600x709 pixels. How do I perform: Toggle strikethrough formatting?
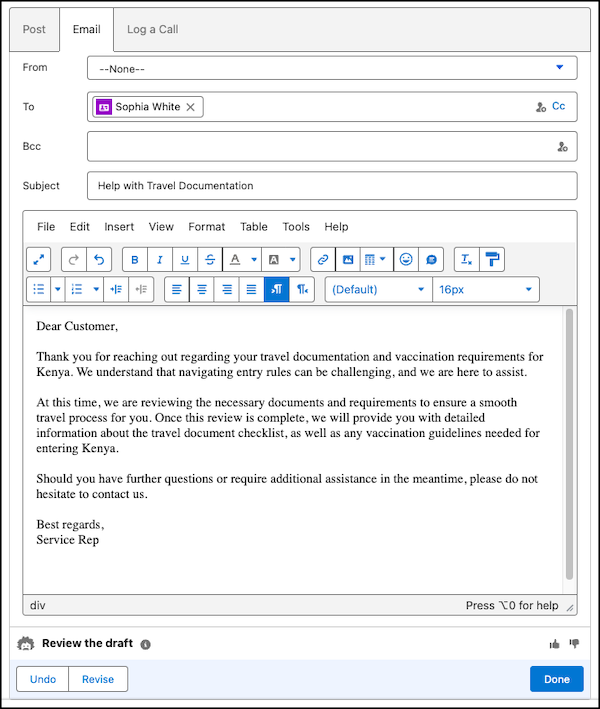point(210,260)
